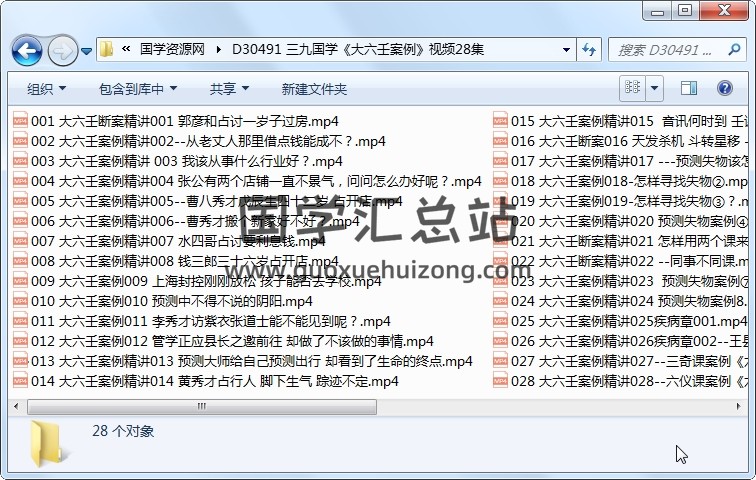756x480 pixels.
Task: Select file 009 上海封控刚刚放松
Action: tap(197, 281)
